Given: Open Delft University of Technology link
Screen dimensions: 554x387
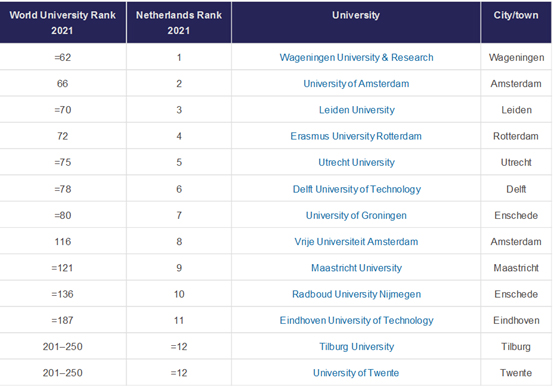Looking at the screenshot, I should click(x=356, y=189).
